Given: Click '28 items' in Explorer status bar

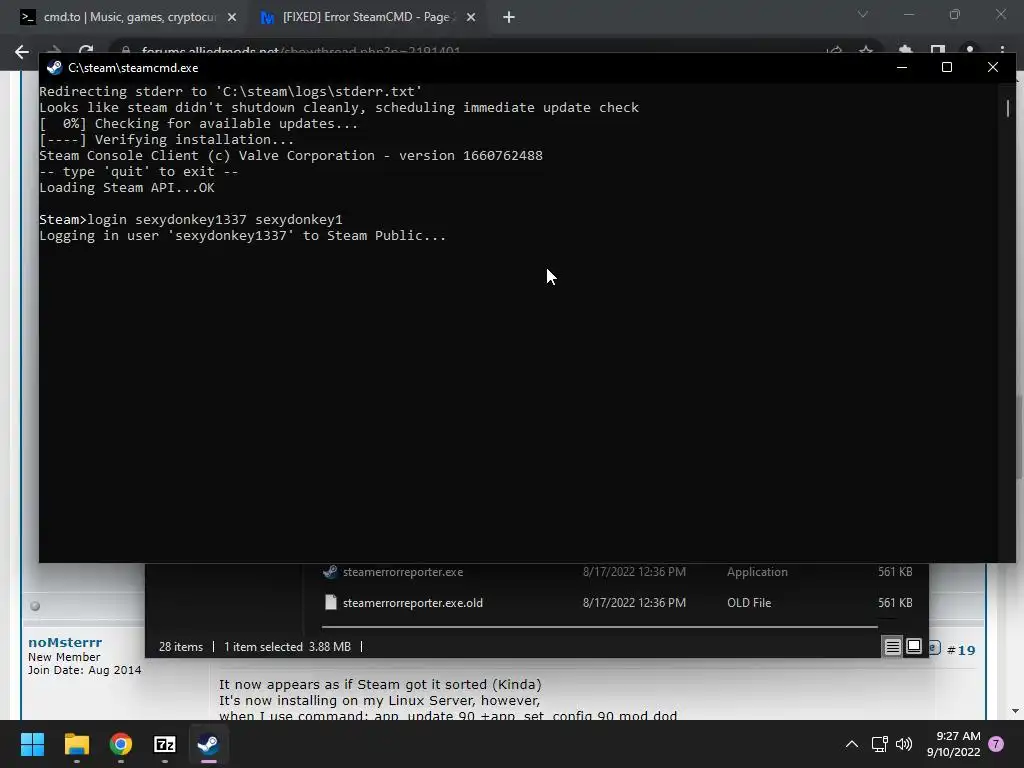Looking at the screenshot, I should tap(181, 647).
